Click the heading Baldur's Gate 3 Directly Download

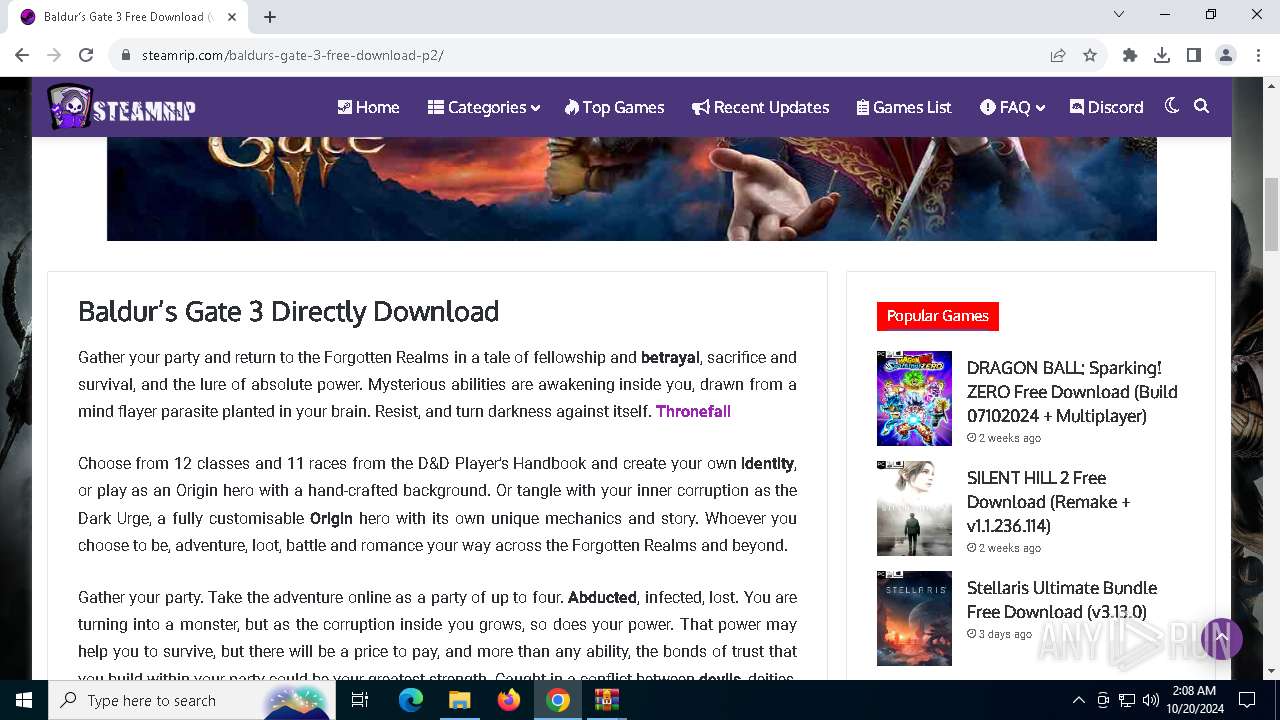(x=288, y=311)
